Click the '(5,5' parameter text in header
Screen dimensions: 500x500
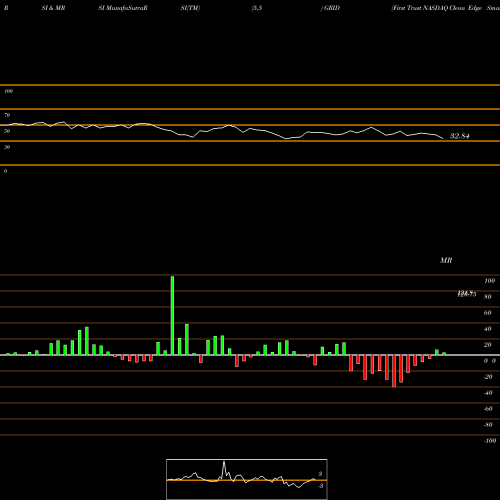(257, 8)
